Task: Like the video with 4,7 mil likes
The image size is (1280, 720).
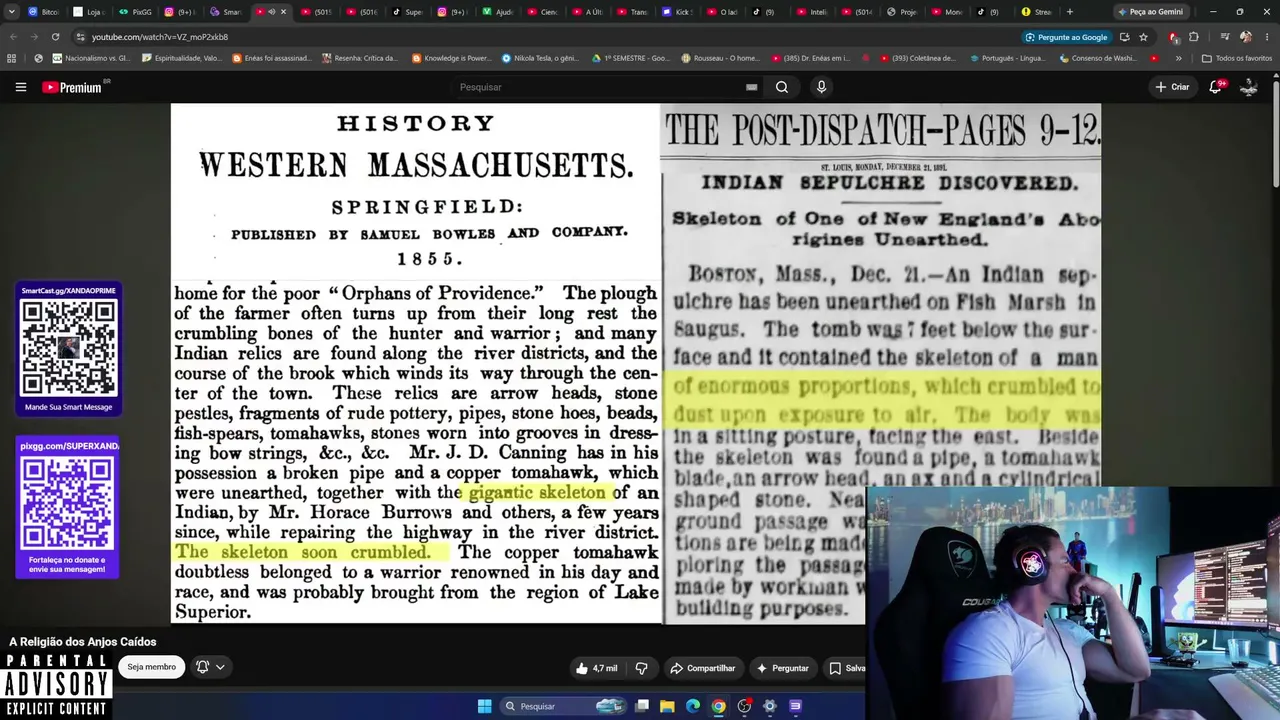Action: click(x=596, y=668)
